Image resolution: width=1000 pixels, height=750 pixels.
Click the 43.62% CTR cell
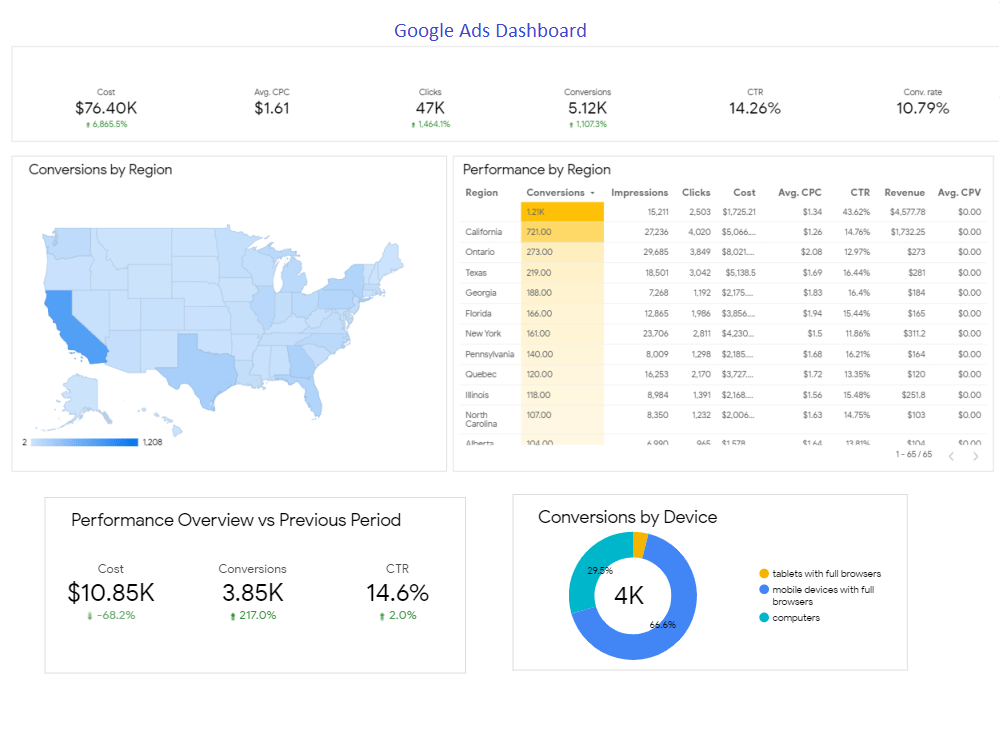(856, 212)
